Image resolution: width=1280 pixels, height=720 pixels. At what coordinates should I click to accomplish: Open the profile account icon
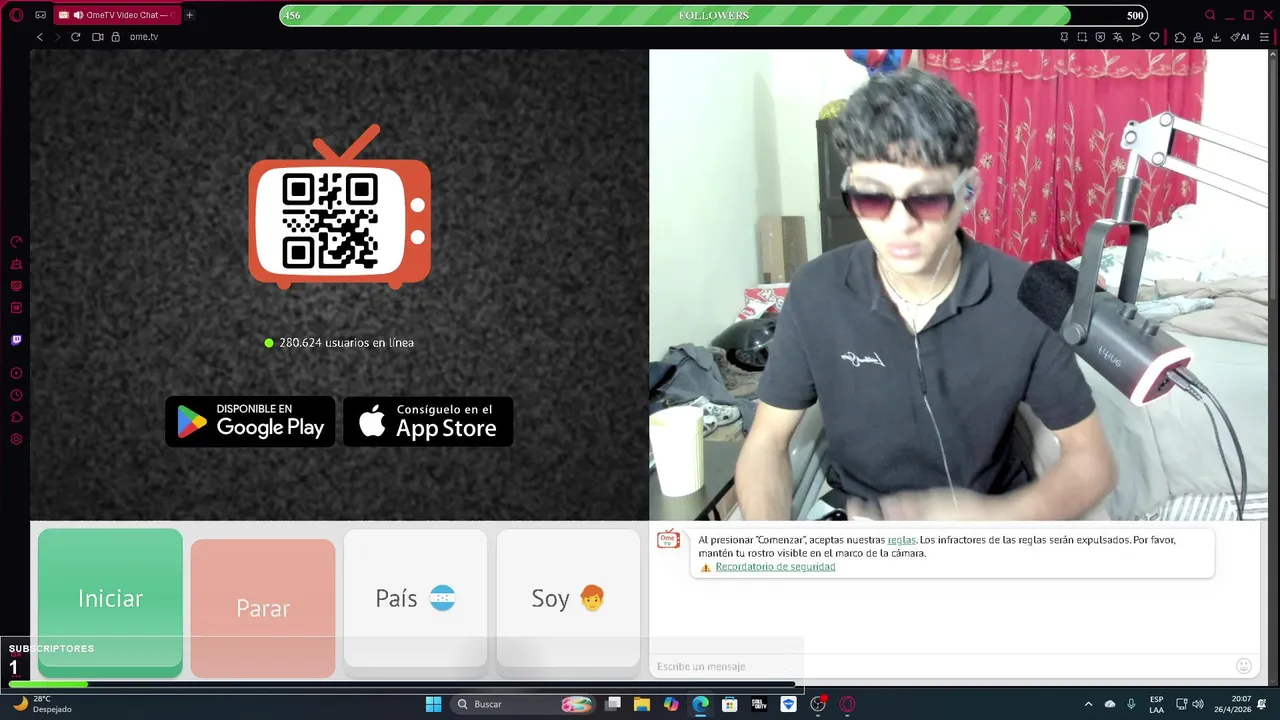click(x=1198, y=37)
